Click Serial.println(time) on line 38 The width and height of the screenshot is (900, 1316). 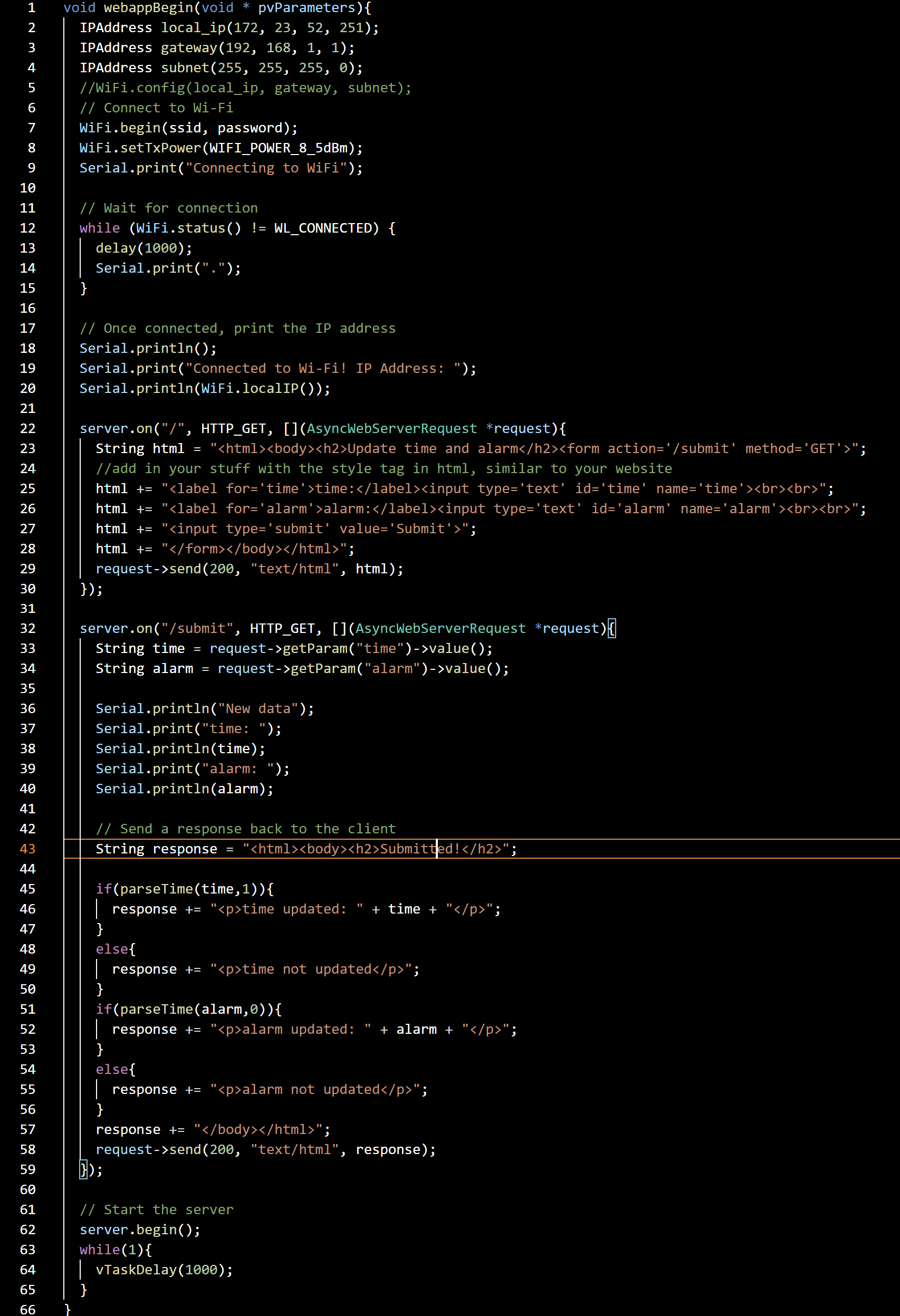coord(180,749)
